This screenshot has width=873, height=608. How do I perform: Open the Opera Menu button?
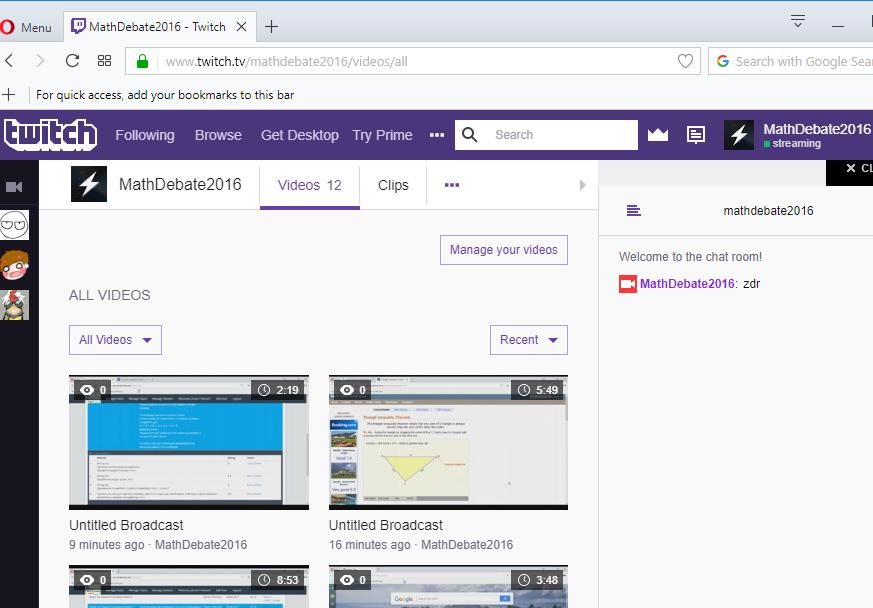26,27
